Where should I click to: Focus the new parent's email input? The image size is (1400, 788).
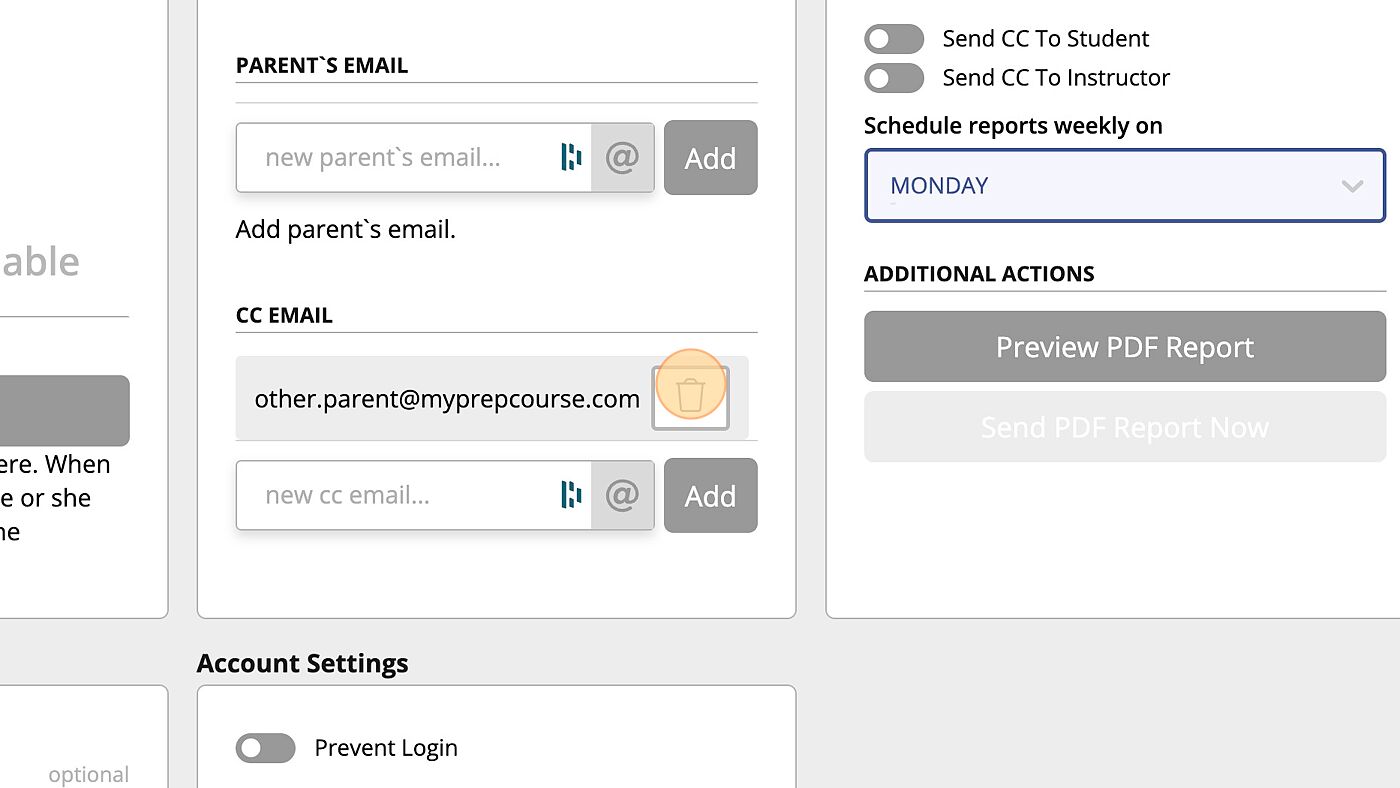click(x=400, y=158)
